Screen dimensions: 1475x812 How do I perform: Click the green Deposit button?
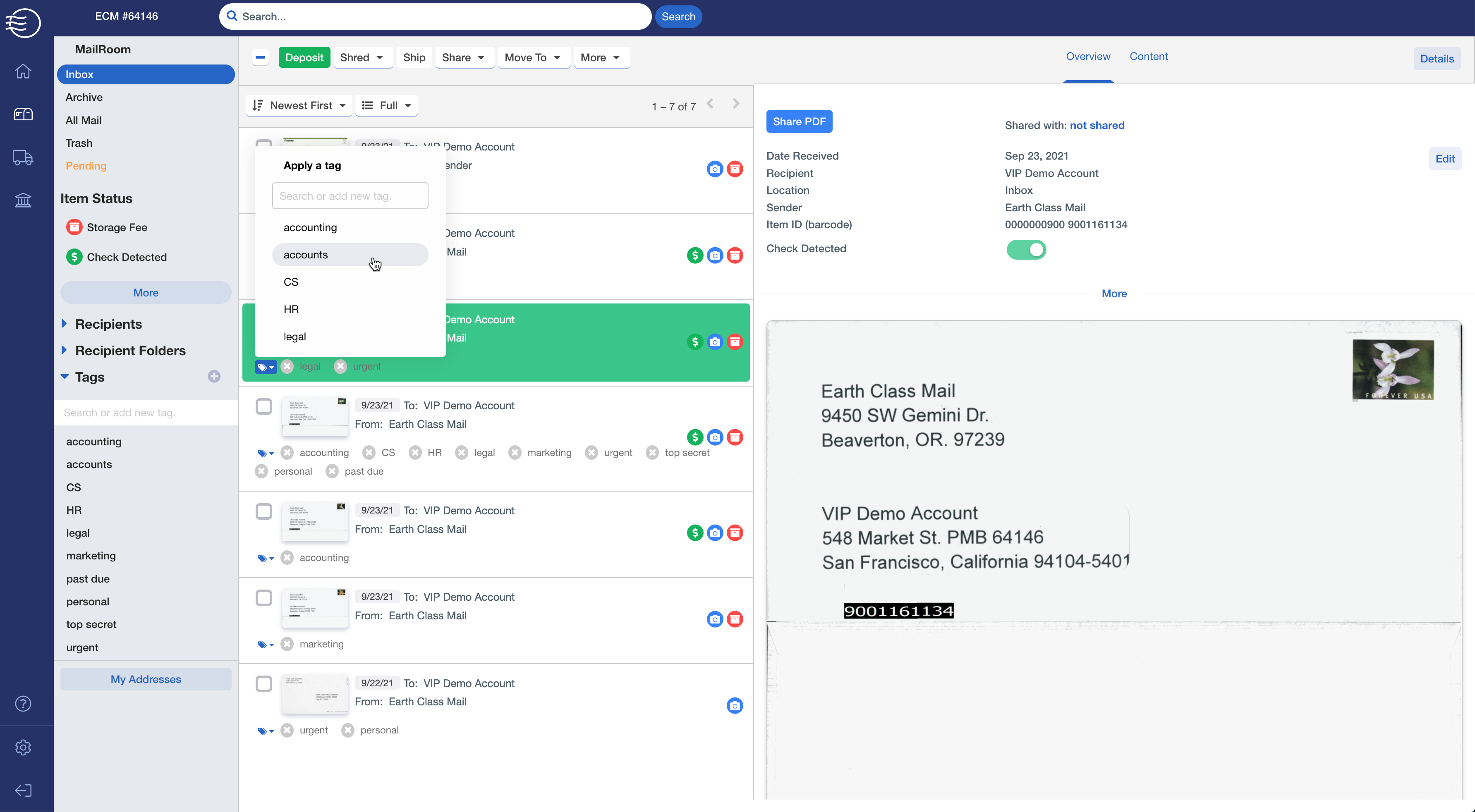(304, 57)
